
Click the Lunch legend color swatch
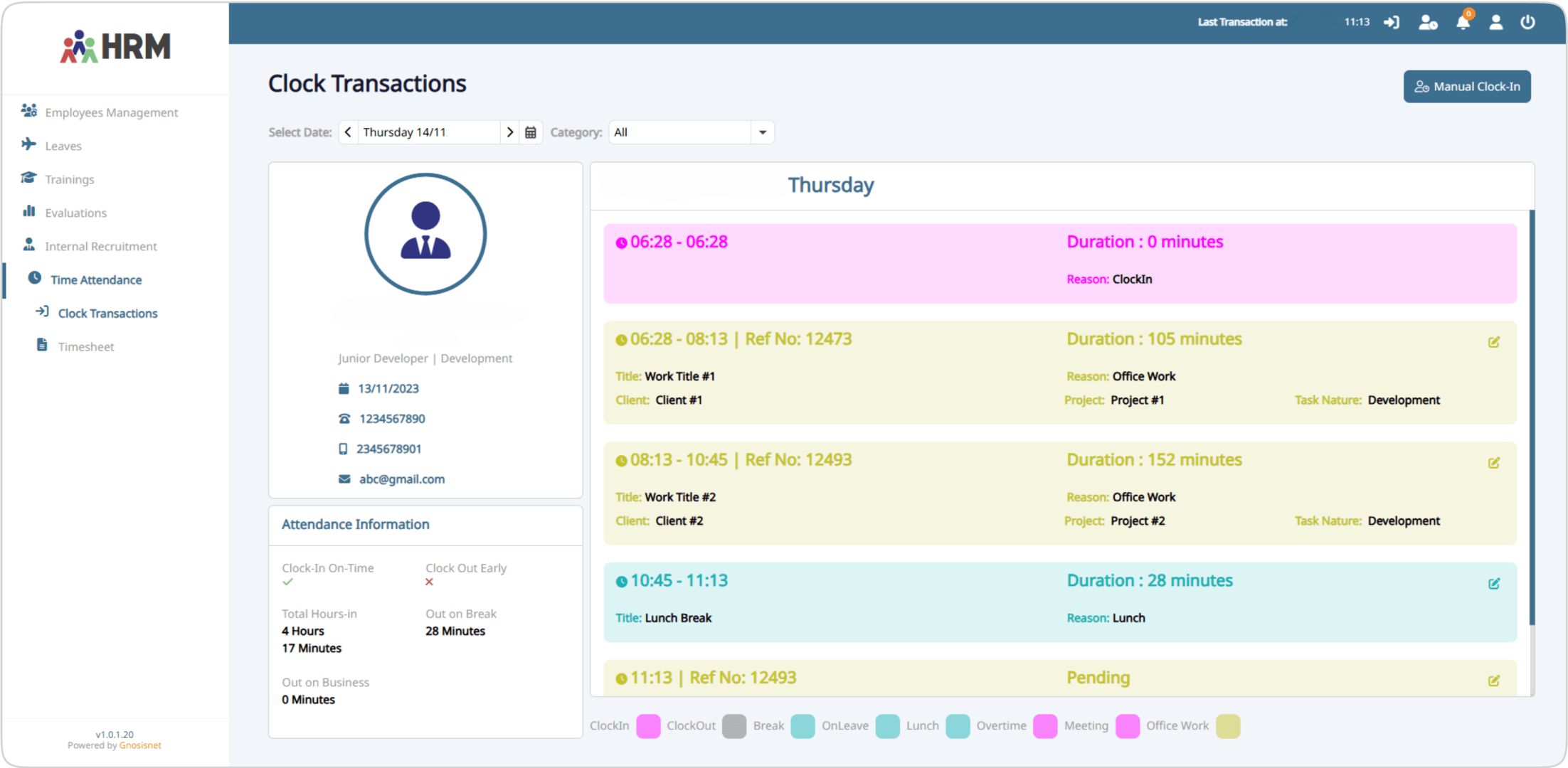tap(957, 726)
